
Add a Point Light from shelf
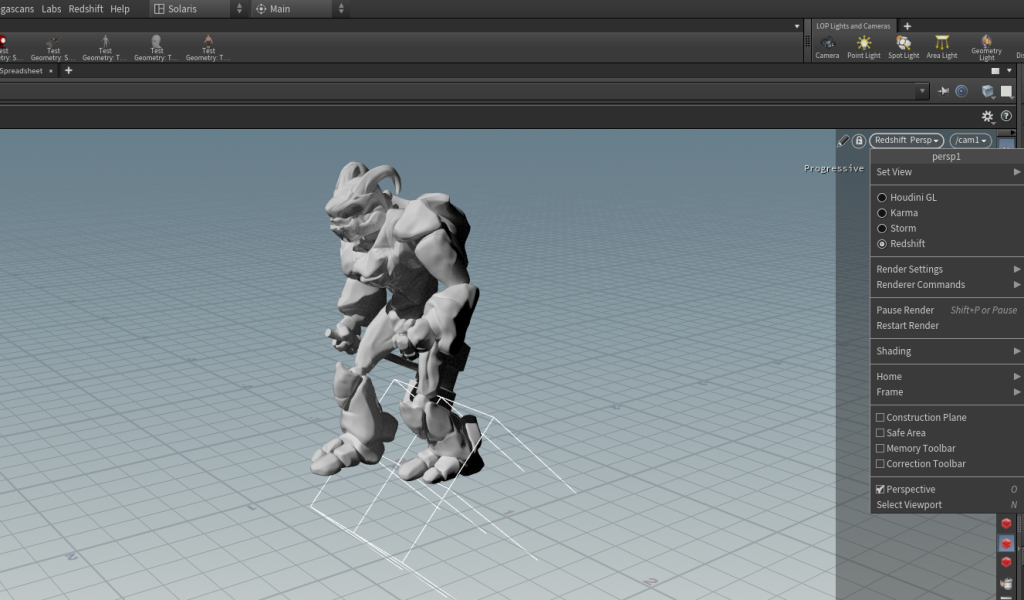click(863, 46)
